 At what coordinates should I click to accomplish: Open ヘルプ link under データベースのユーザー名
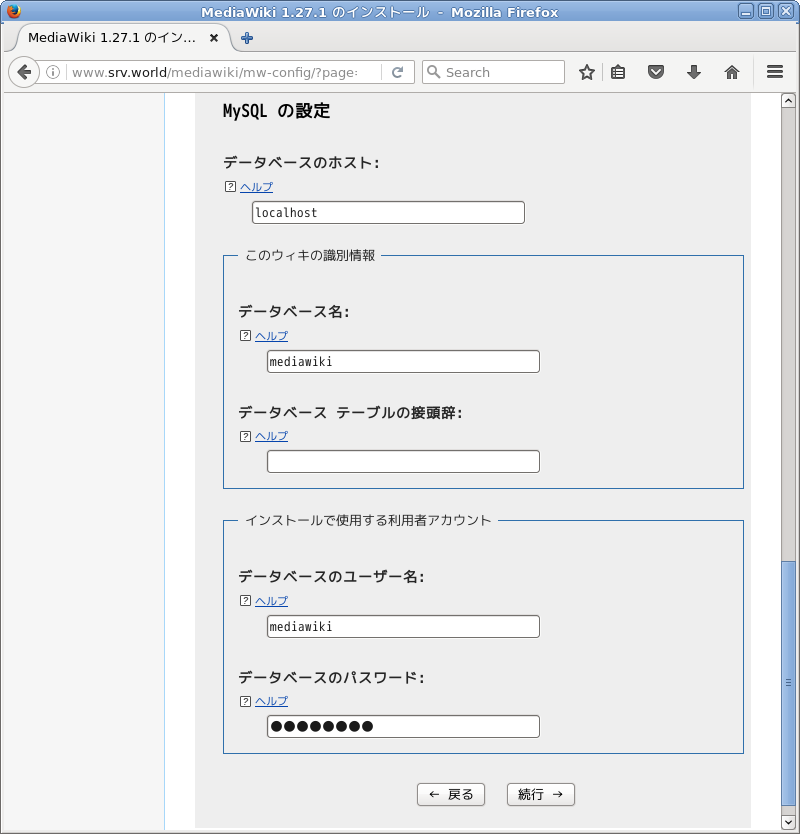[271, 601]
